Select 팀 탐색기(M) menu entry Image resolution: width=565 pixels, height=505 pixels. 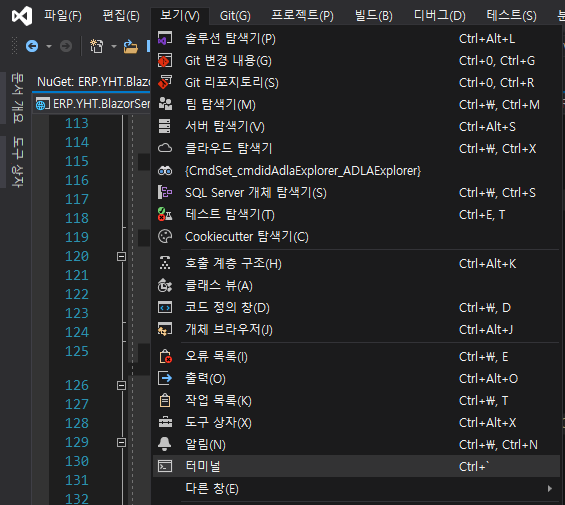(x=357, y=105)
